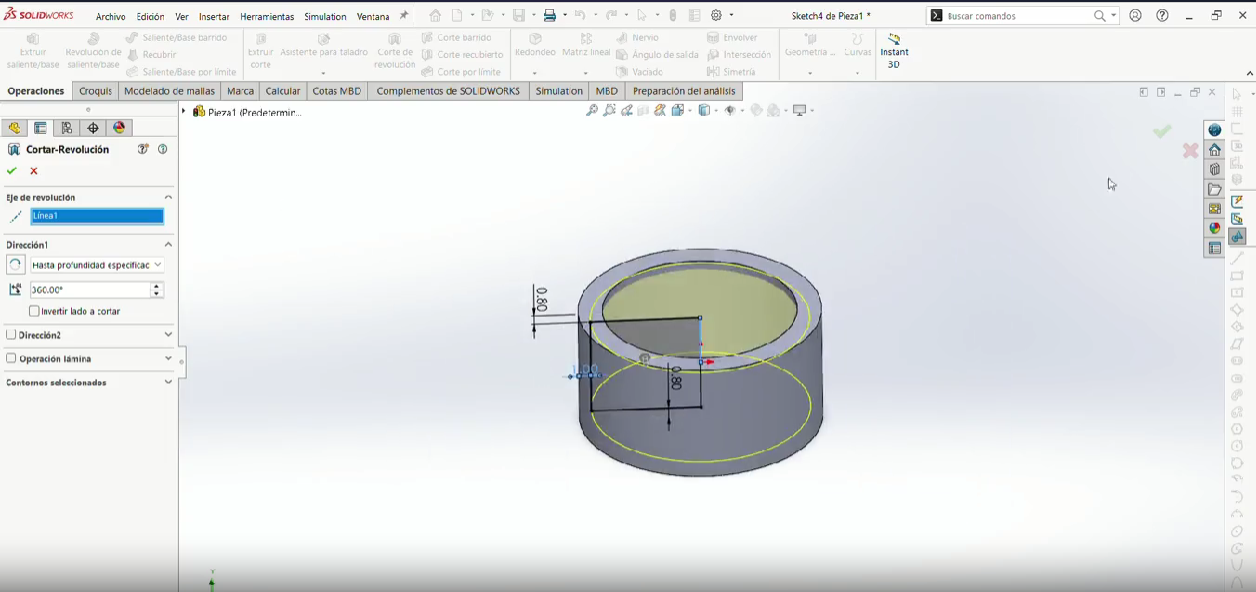Open the ConfigurationManager tab icon
This screenshot has height=592, width=1256.
[67, 128]
